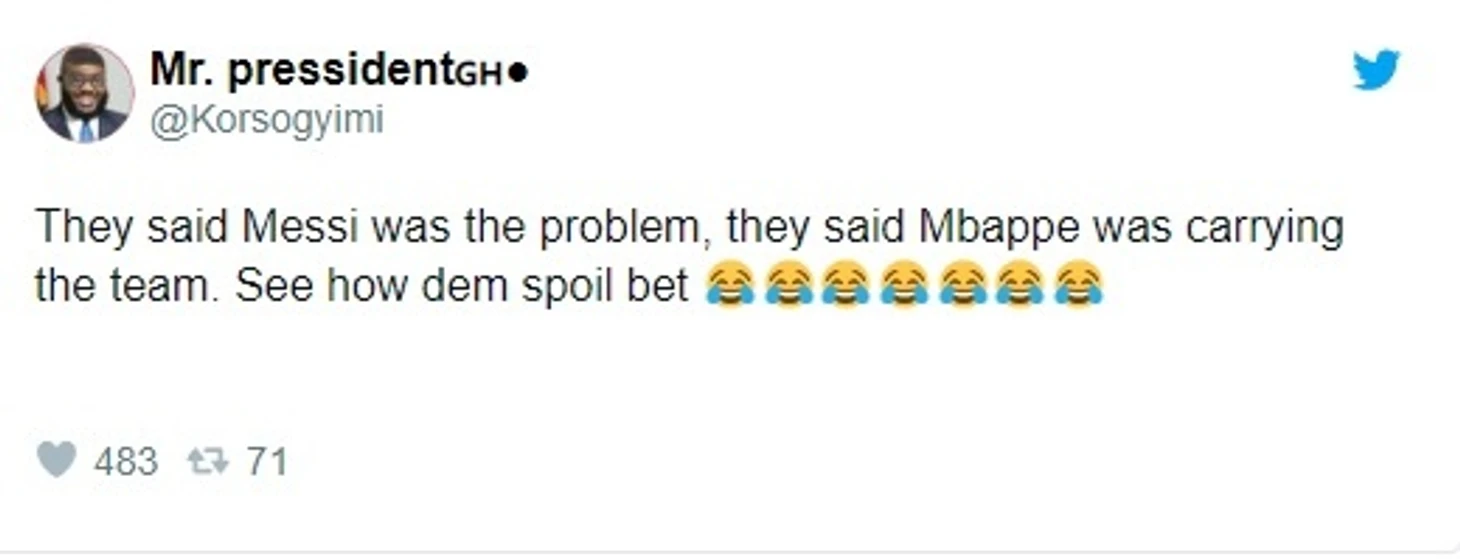
Task: Click the 71 retweets count
Action: (267, 462)
